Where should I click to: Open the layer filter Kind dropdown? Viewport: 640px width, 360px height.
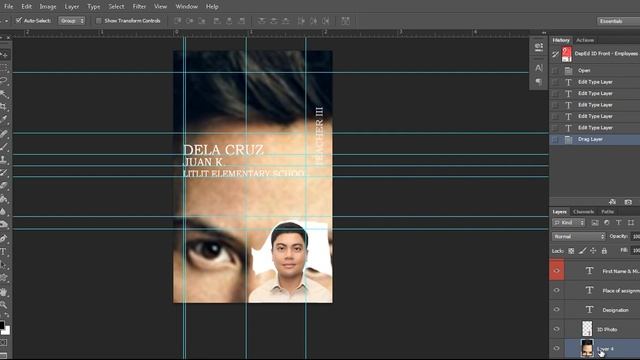(x=569, y=222)
